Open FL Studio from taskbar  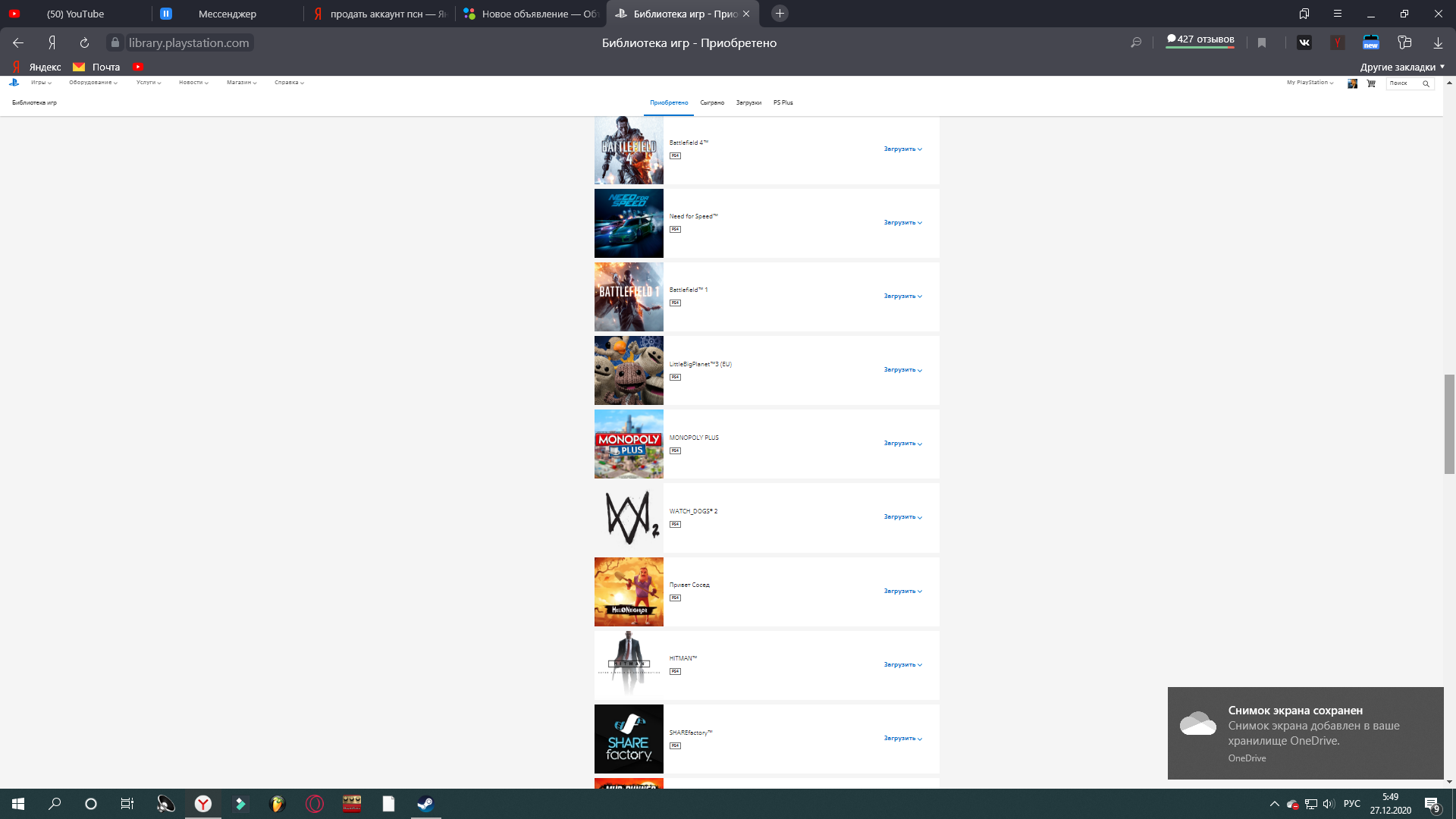point(278,804)
